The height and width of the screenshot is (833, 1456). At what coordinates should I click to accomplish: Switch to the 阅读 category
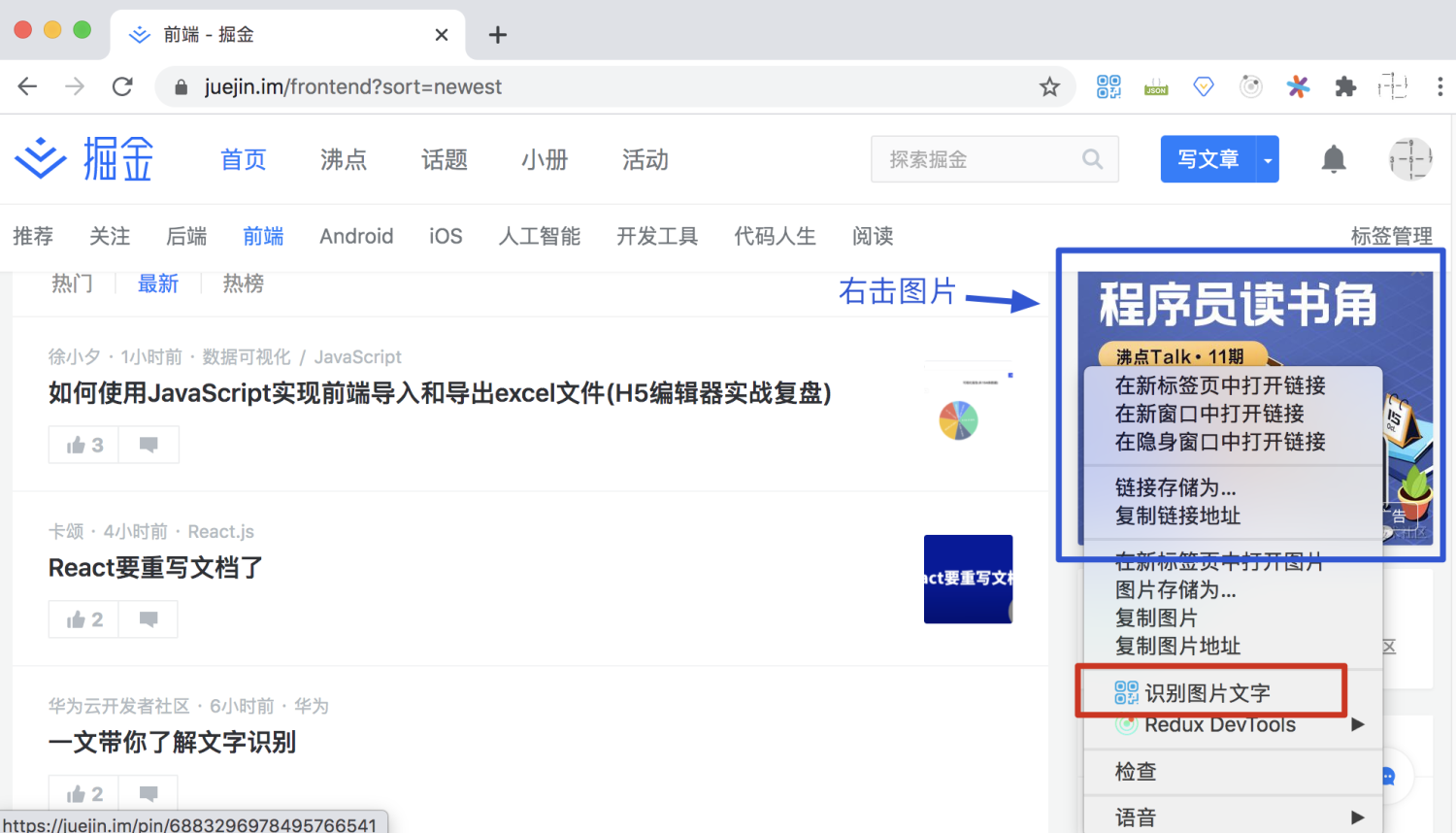coord(873,236)
